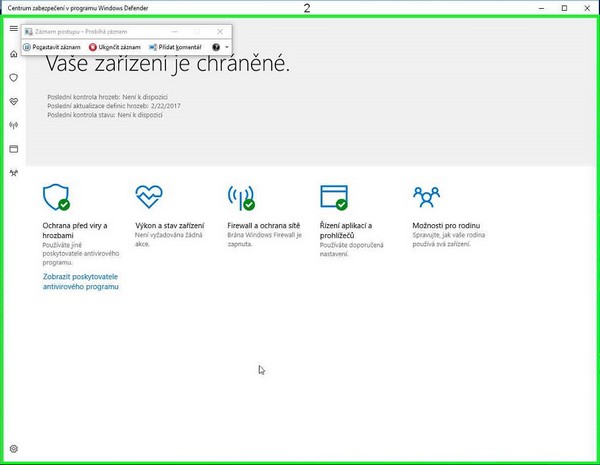Open Možnosti pro rodinu

446,225
